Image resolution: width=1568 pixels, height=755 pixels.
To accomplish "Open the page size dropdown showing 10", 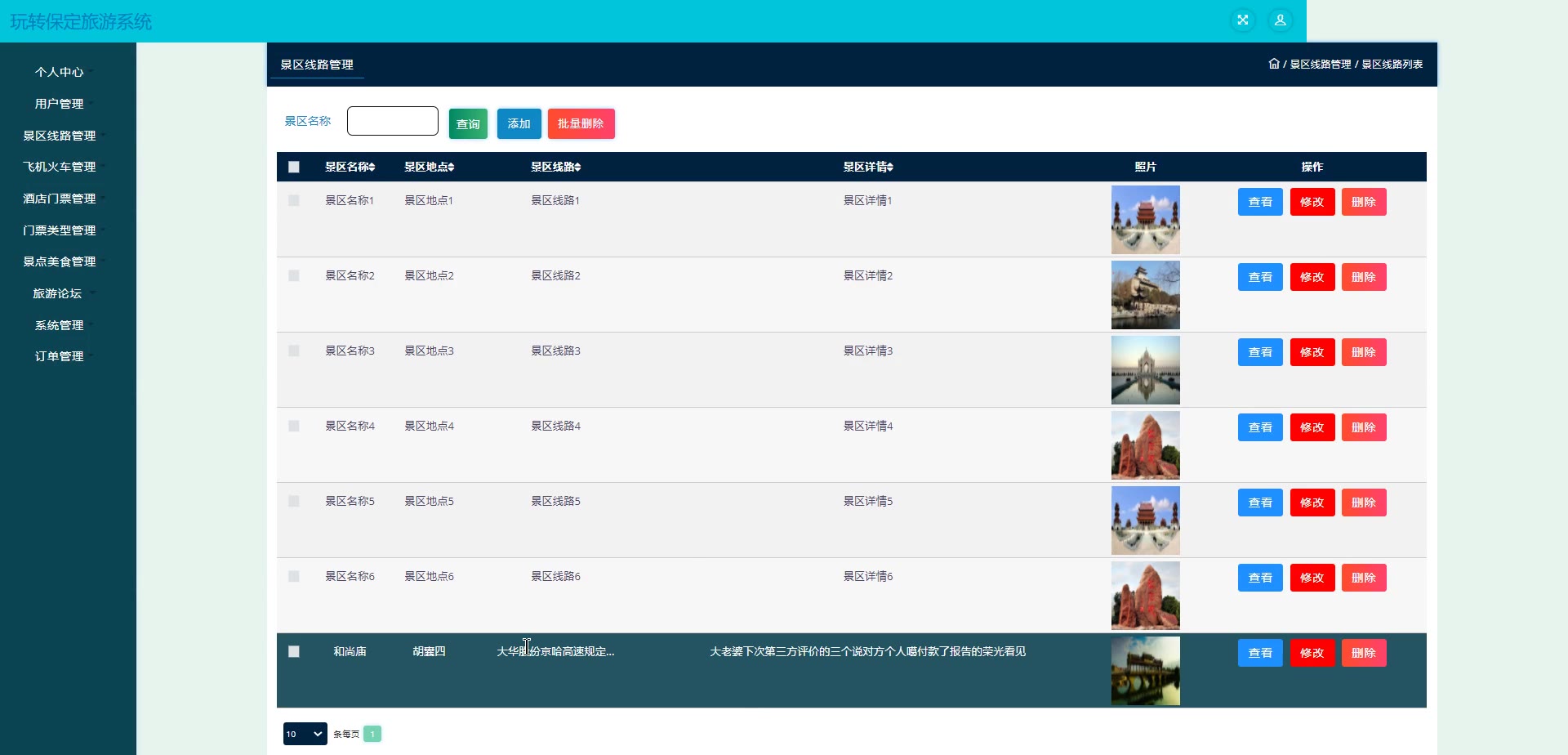I will tap(305, 734).
